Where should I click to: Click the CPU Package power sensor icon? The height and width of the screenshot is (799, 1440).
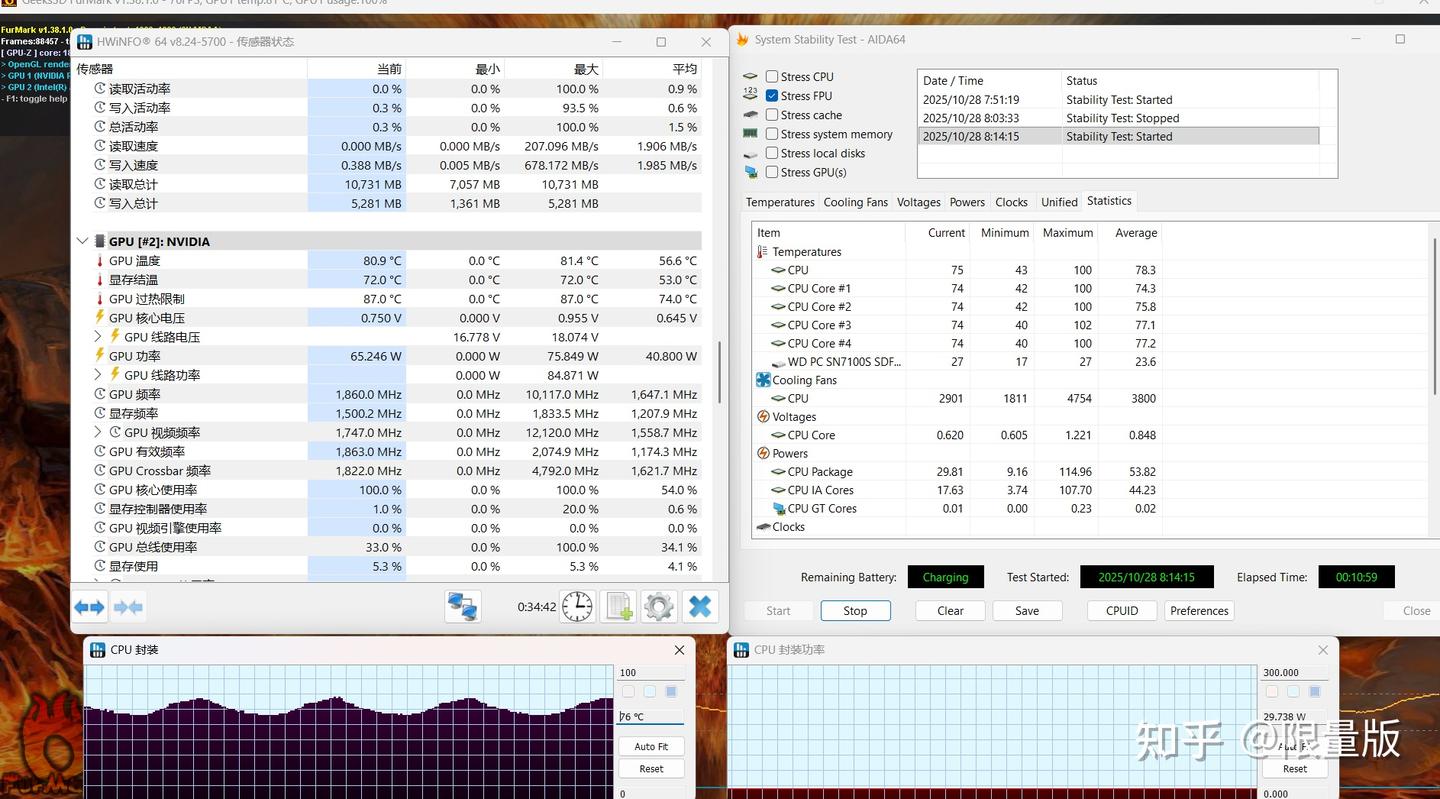pos(778,472)
